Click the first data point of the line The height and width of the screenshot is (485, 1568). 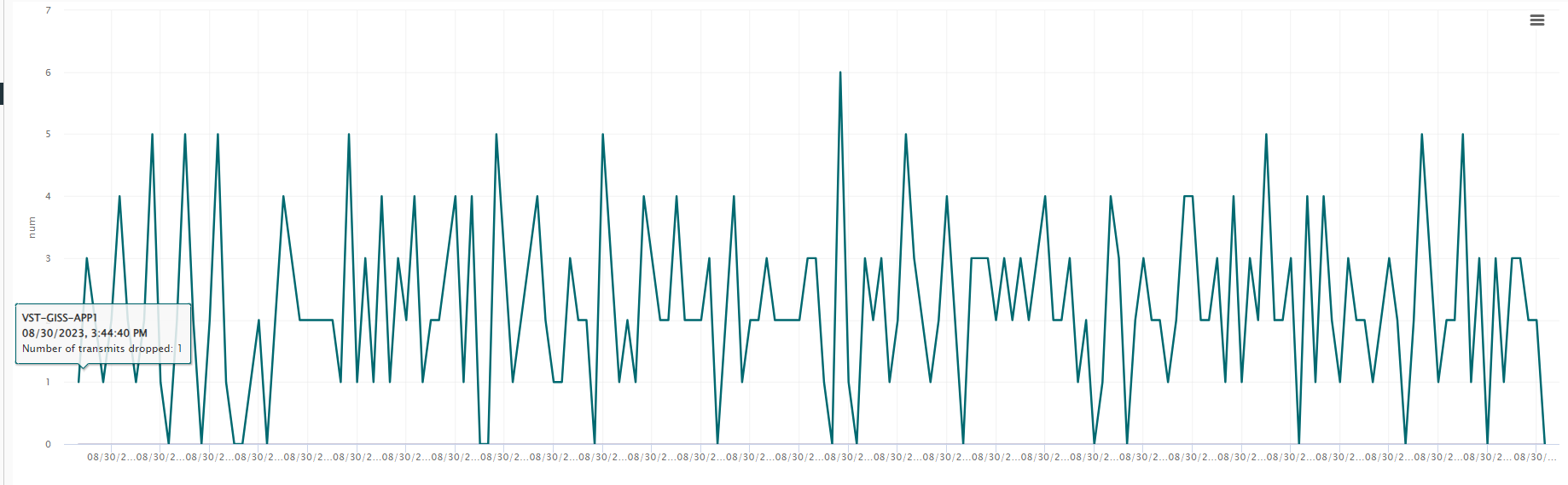(78, 381)
